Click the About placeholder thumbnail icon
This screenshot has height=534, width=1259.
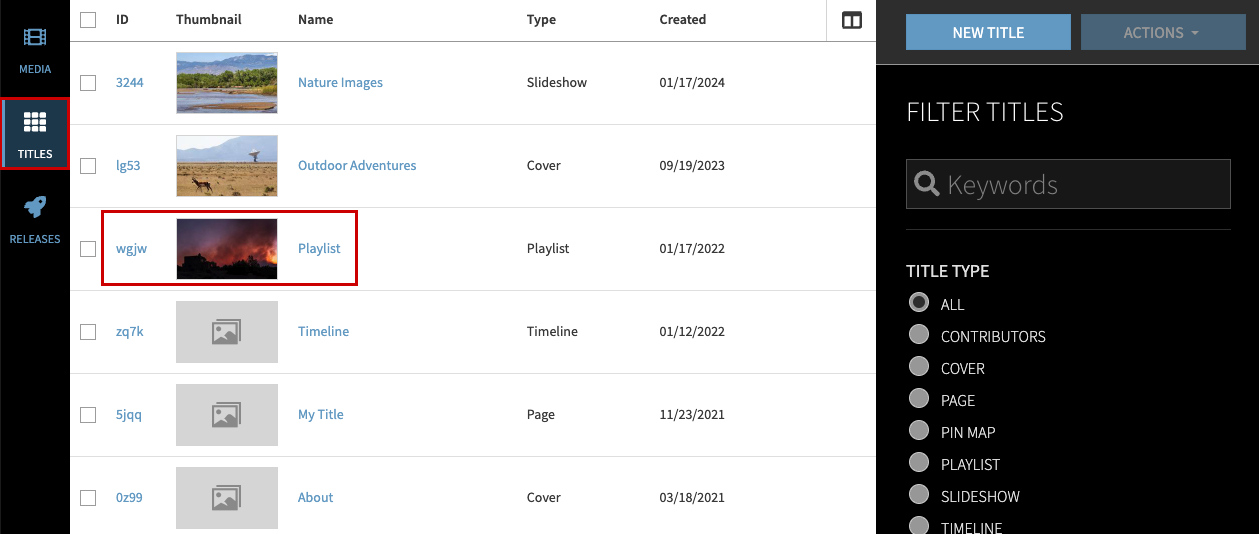tap(226, 498)
